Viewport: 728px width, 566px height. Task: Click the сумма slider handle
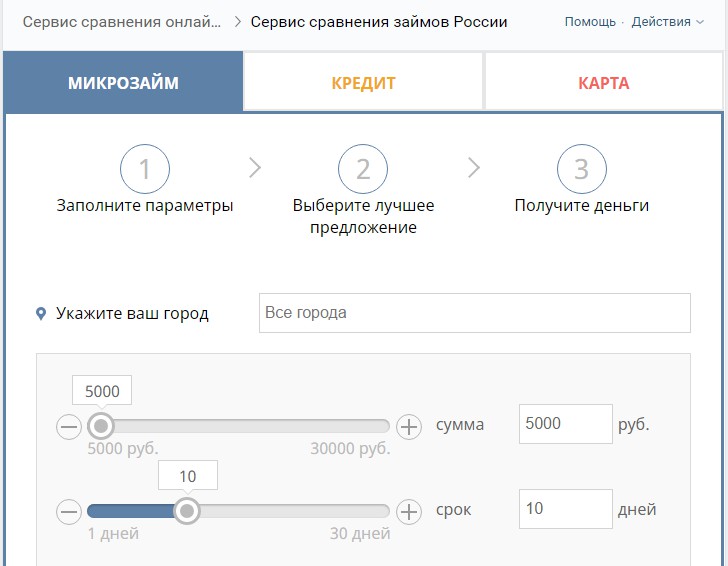(x=100, y=427)
